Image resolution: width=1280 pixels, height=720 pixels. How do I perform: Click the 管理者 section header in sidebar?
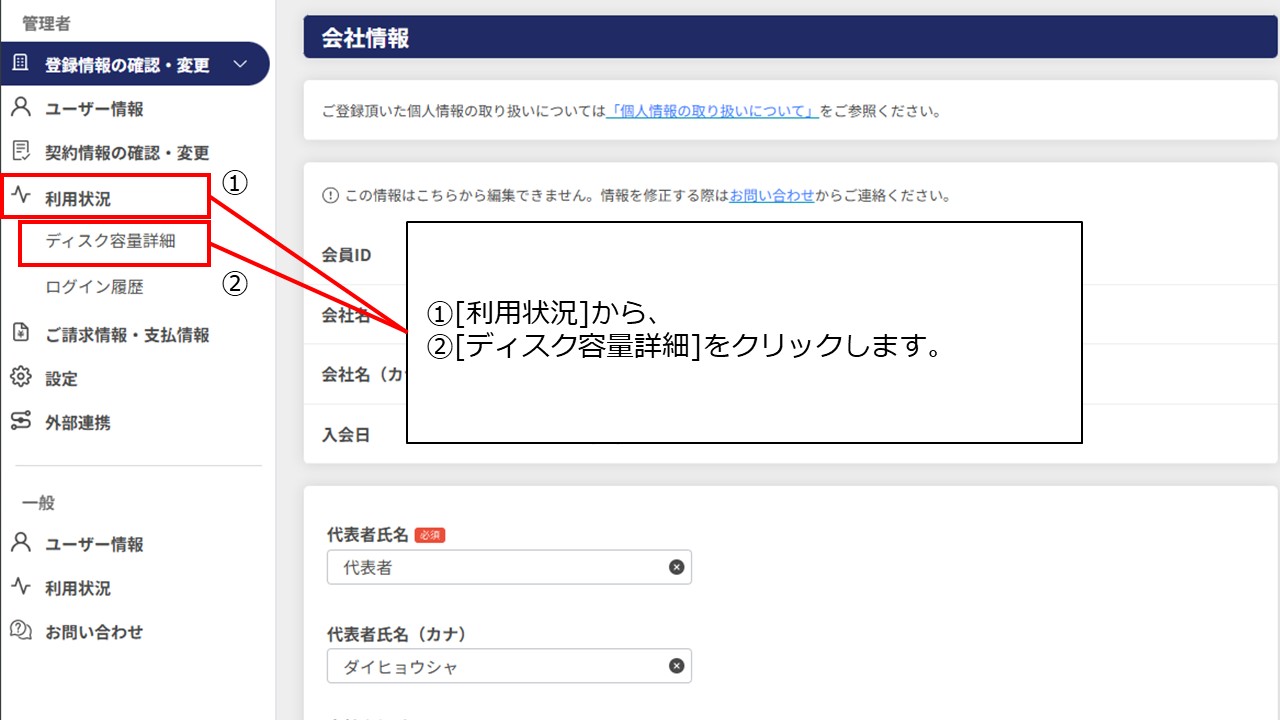[x=46, y=23]
